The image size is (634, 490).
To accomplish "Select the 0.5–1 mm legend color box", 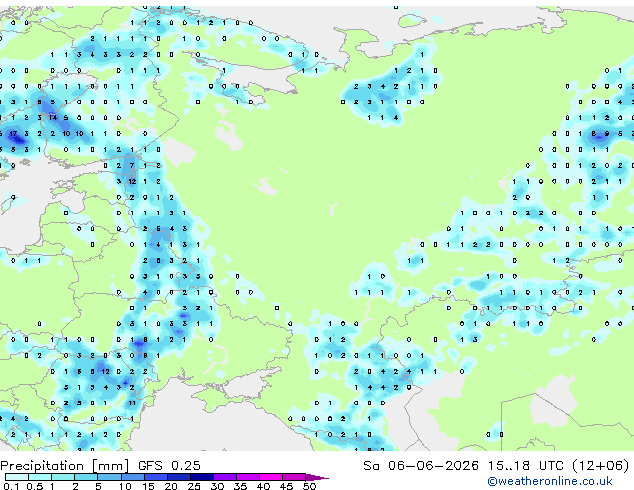I will [x=40, y=477].
